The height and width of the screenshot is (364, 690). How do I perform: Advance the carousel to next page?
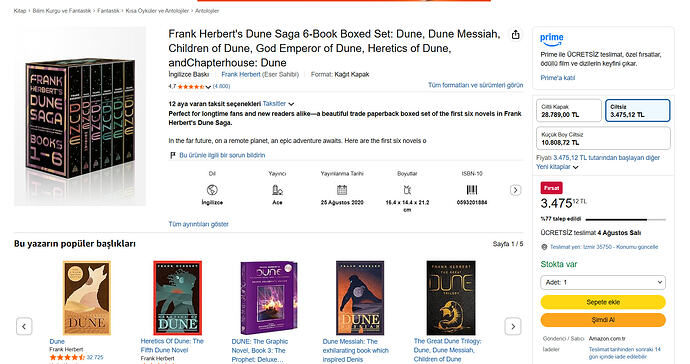tap(513, 326)
